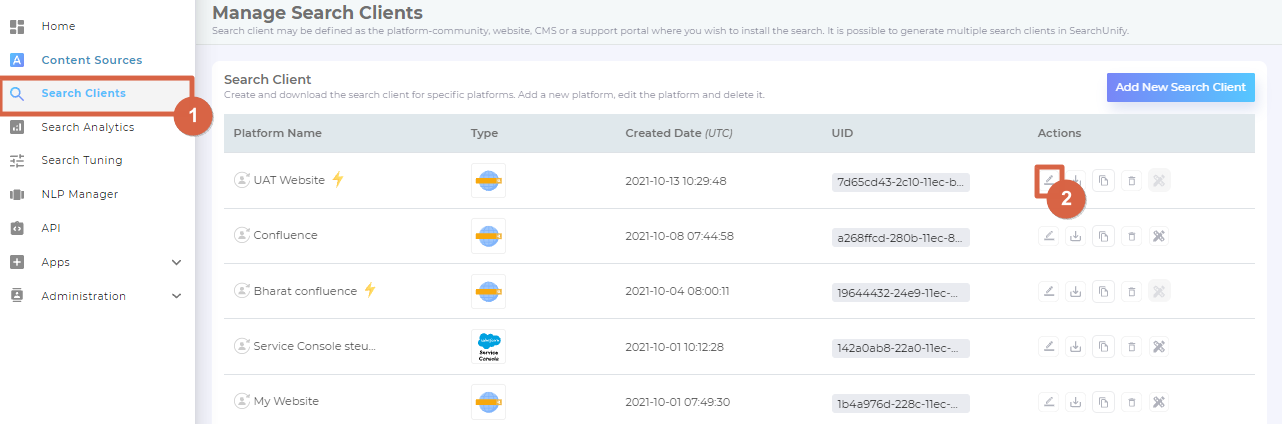Edit the My Website search client
Viewport: 1282px width, 424px height.
tap(1048, 402)
